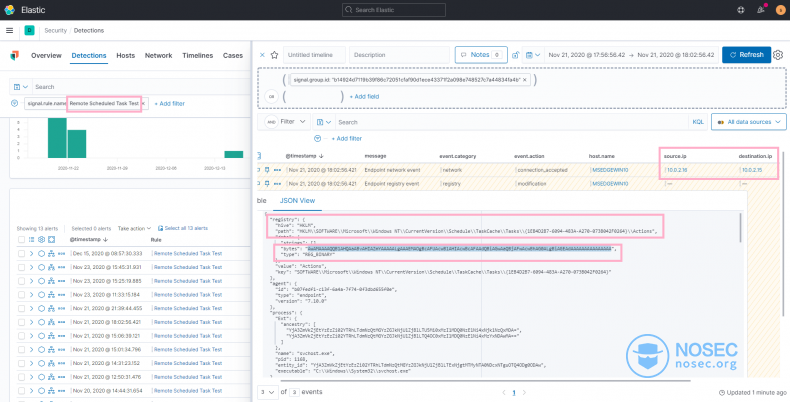The height and width of the screenshot is (402, 790).
Task: Click + Add field in query builder
Action: pyautogui.click(x=364, y=96)
